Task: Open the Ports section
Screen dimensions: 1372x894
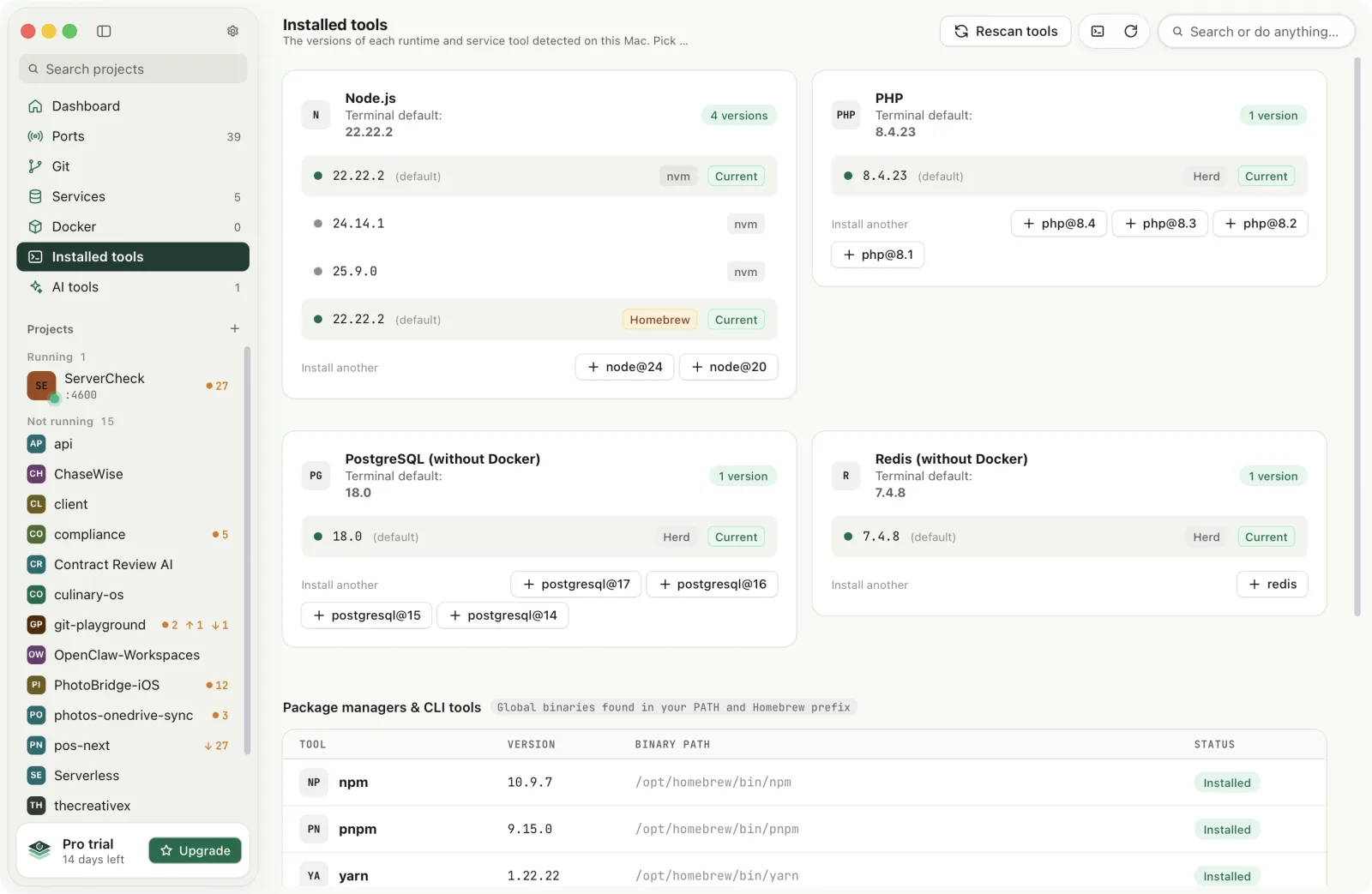Action: [x=133, y=136]
